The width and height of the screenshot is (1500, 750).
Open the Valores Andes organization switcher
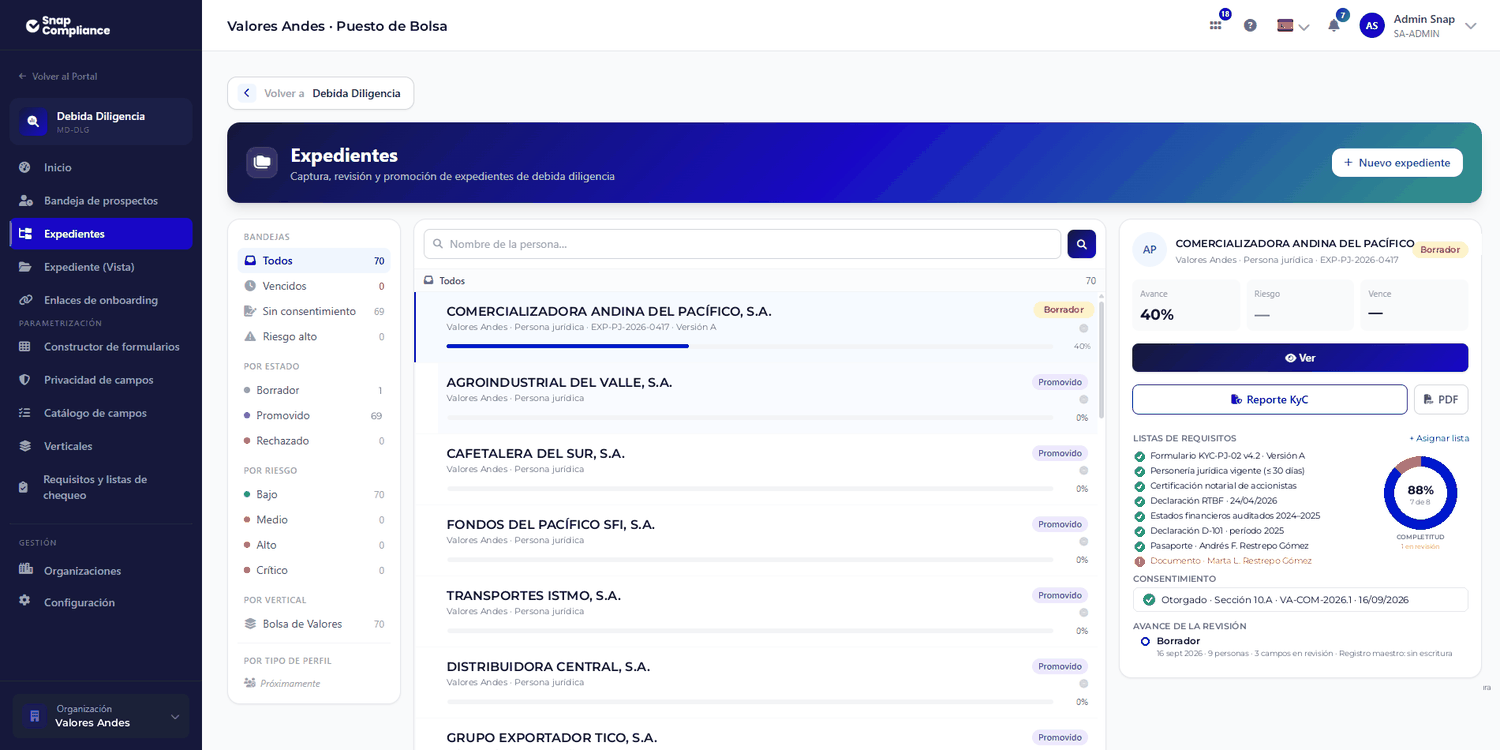(x=101, y=716)
